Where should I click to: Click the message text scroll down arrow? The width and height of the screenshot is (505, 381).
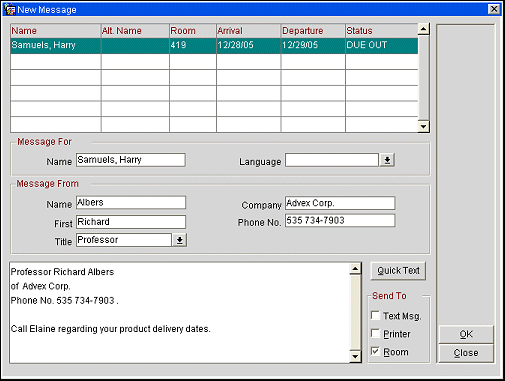[355, 357]
